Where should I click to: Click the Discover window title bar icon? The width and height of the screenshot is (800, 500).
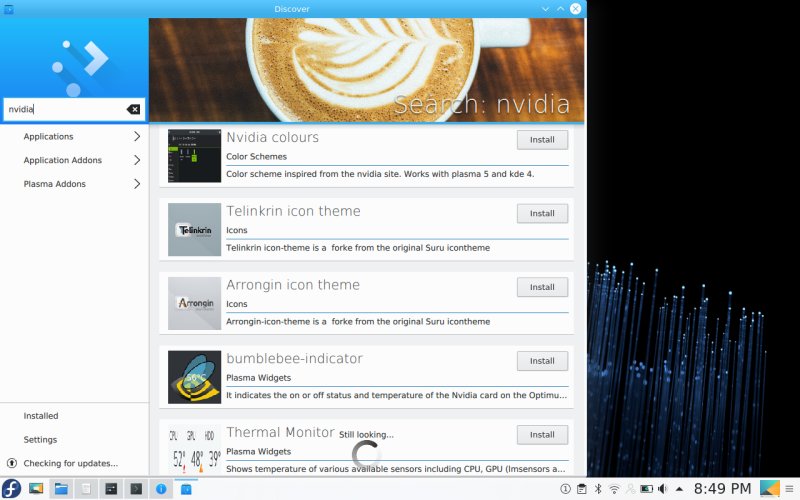pos(9,9)
